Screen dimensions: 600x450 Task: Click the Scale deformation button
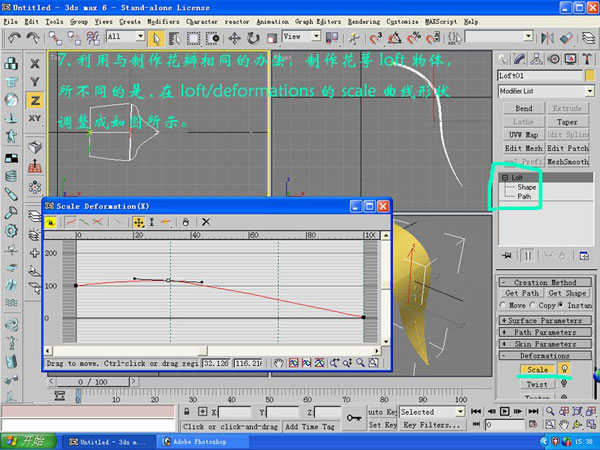[537, 369]
